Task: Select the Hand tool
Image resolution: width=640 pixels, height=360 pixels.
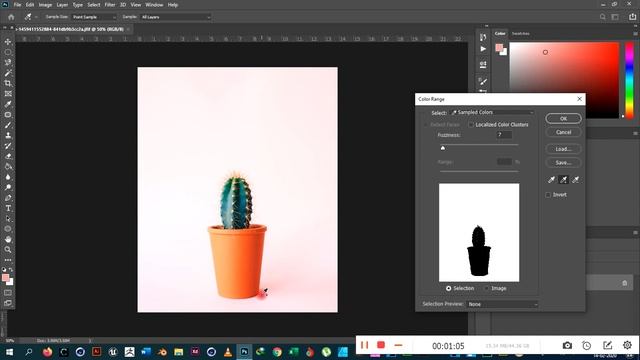Action: click(x=8, y=239)
